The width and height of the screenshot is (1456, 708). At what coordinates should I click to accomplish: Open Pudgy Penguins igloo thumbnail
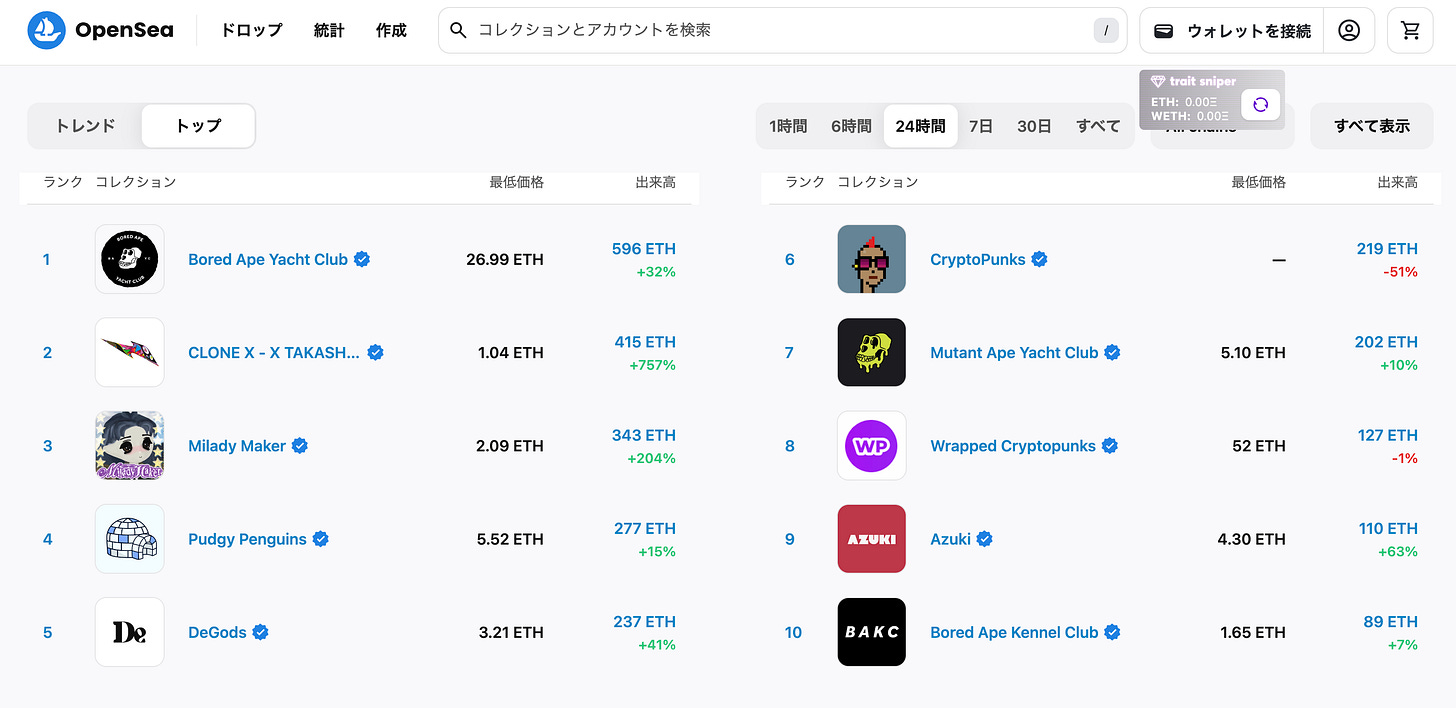130,539
